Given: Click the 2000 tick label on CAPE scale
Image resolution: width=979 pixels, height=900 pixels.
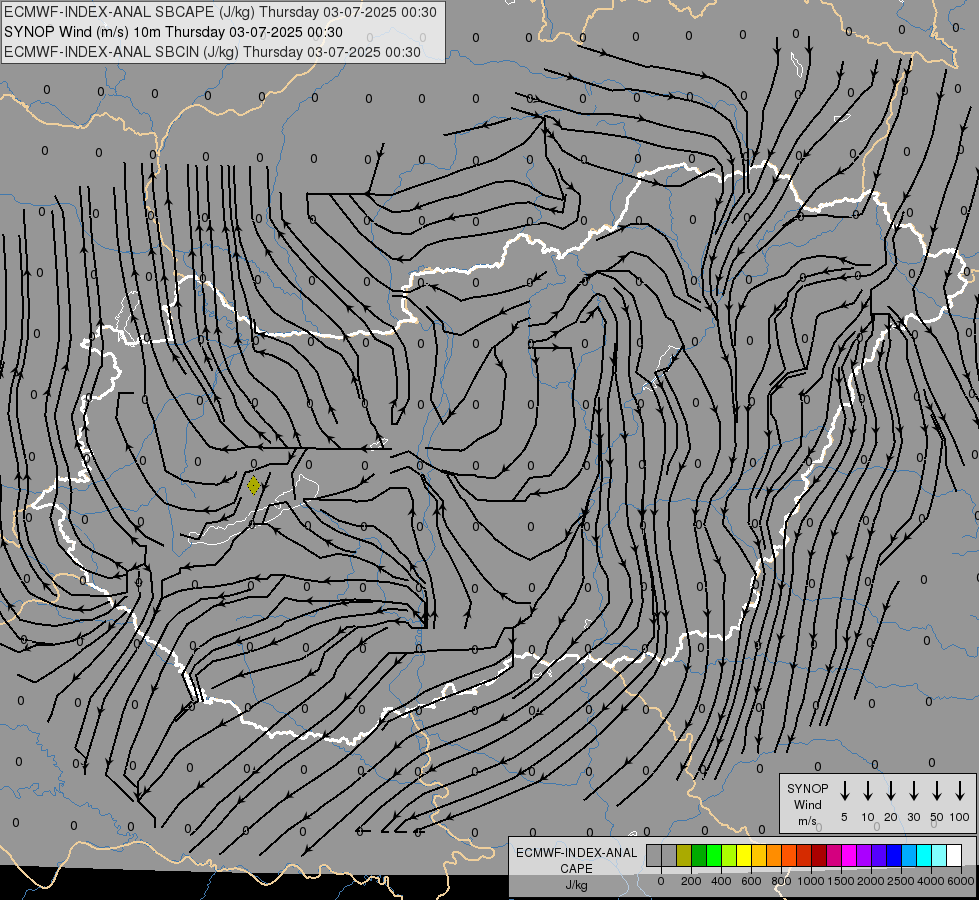Looking at the screenshot, I should pos(871,881).
